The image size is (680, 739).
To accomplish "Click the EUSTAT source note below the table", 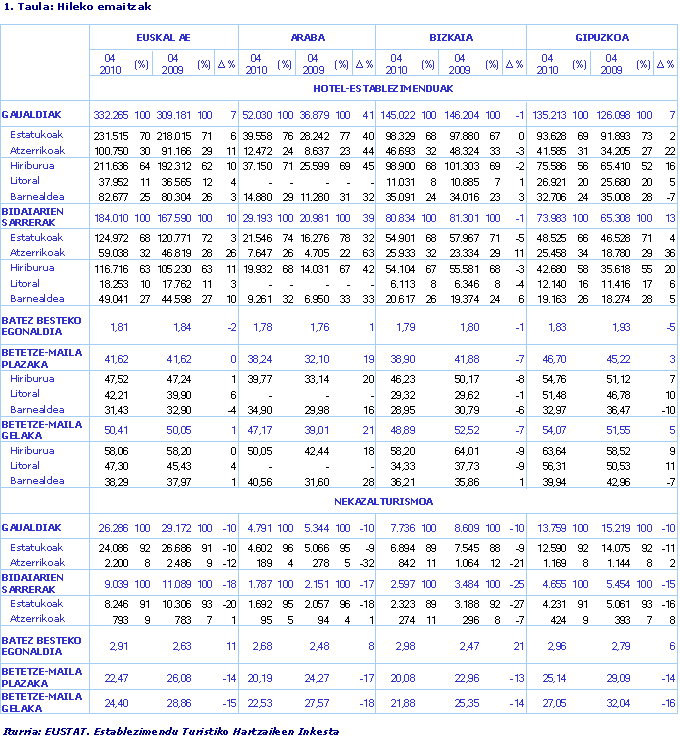I will [x=170, y=731].
